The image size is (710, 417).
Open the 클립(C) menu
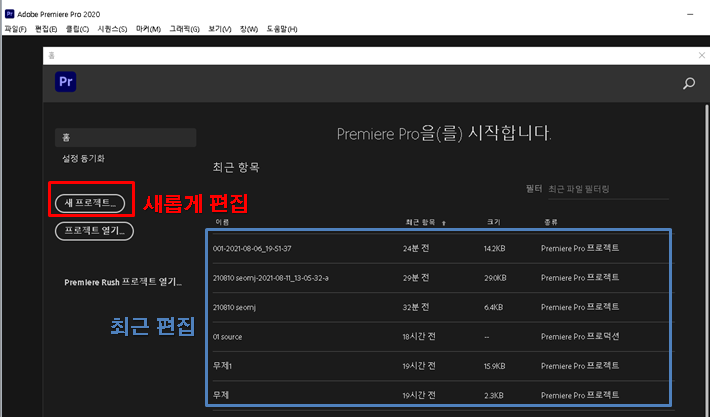pos(77,29)
